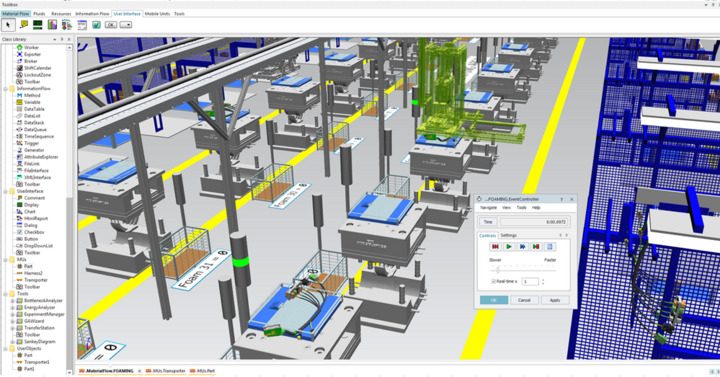Pick the yellow Comment icon in toolbox
Image resolution: width=720 pixels, height=377 pixels.
(24, 24)
